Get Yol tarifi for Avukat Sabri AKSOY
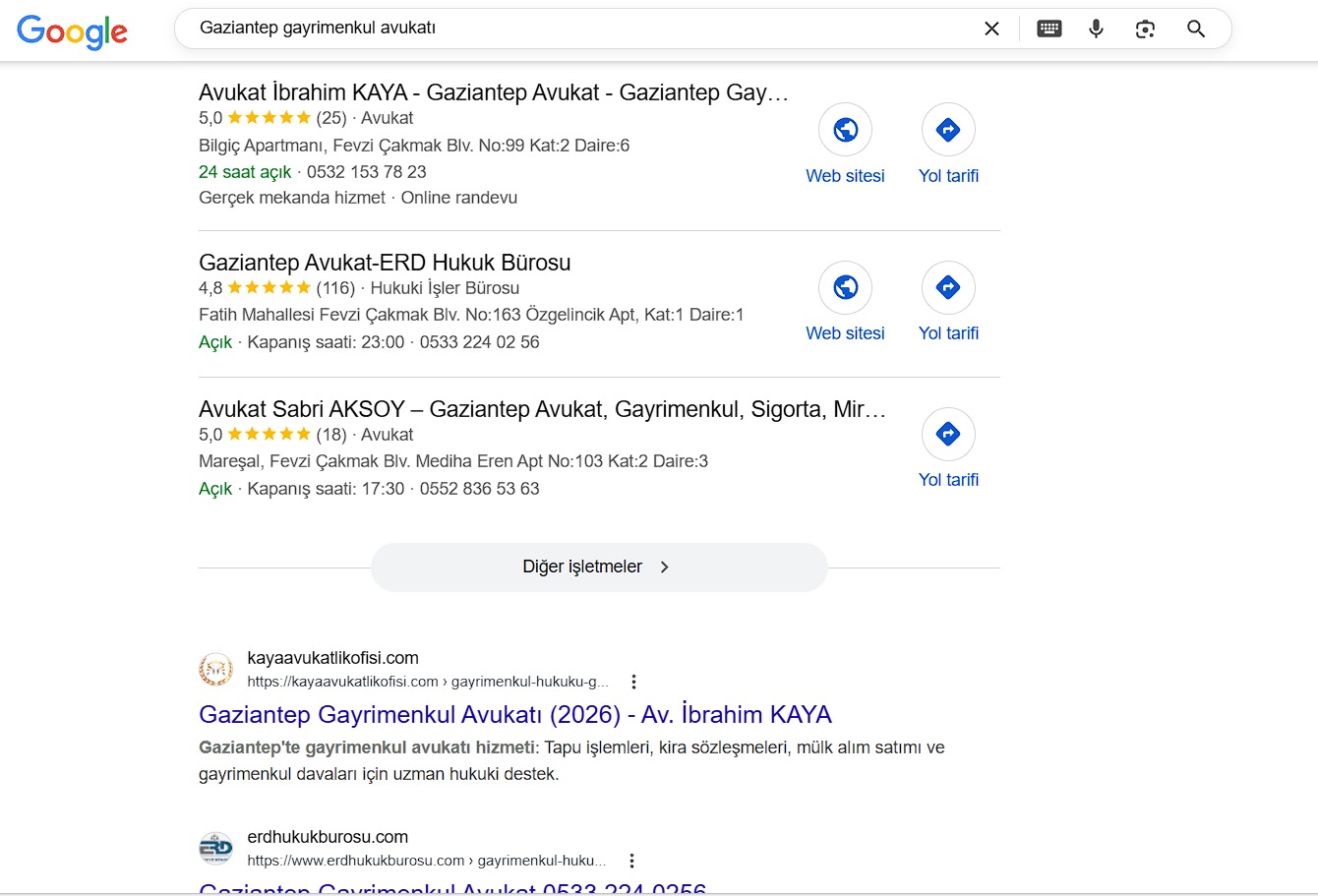Screen dimensions: 1318x896 (948, 434)
